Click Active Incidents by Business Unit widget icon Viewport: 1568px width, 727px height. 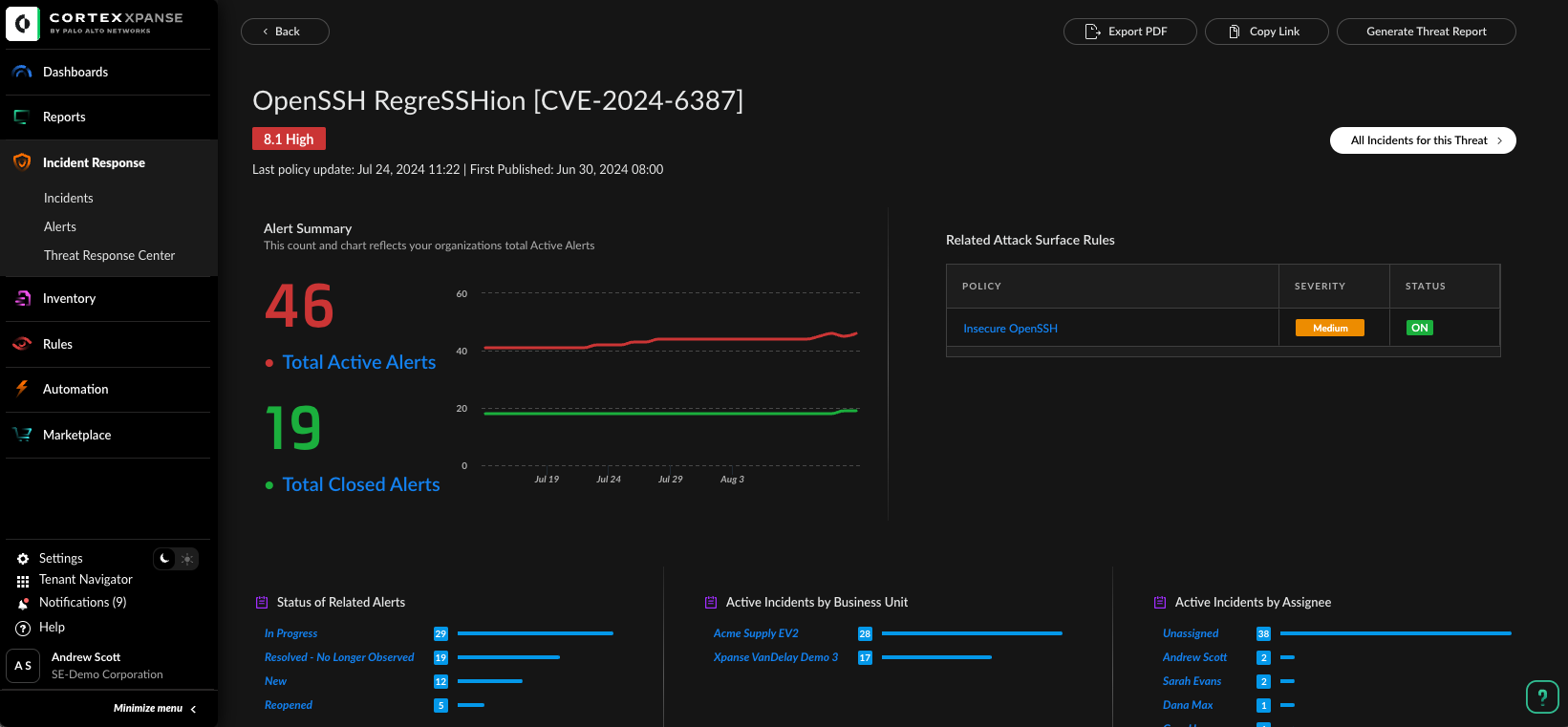711,603
